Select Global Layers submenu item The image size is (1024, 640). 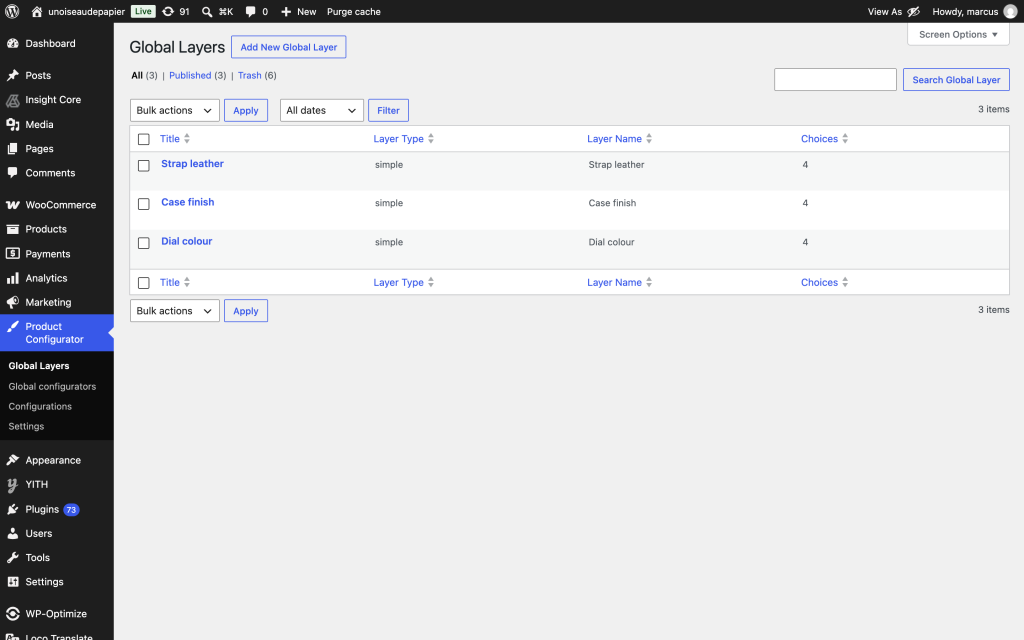[39, 366]
